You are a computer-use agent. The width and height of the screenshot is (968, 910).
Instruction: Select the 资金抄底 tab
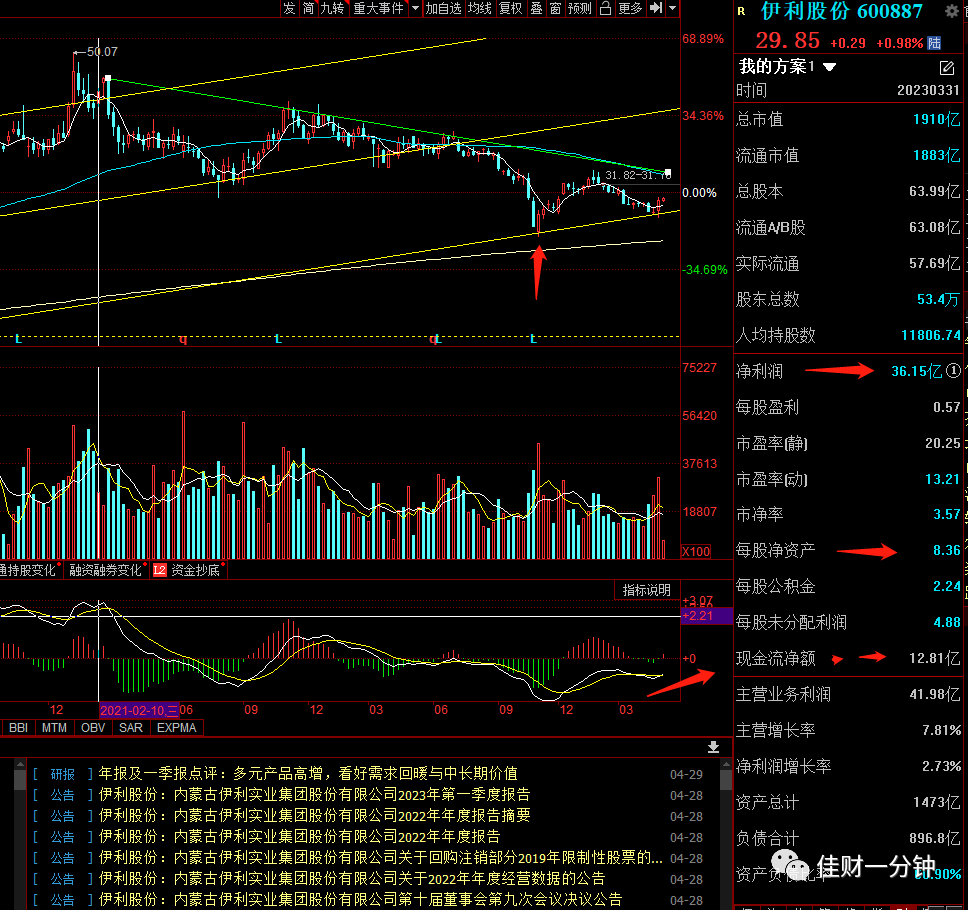pos(195,570)
